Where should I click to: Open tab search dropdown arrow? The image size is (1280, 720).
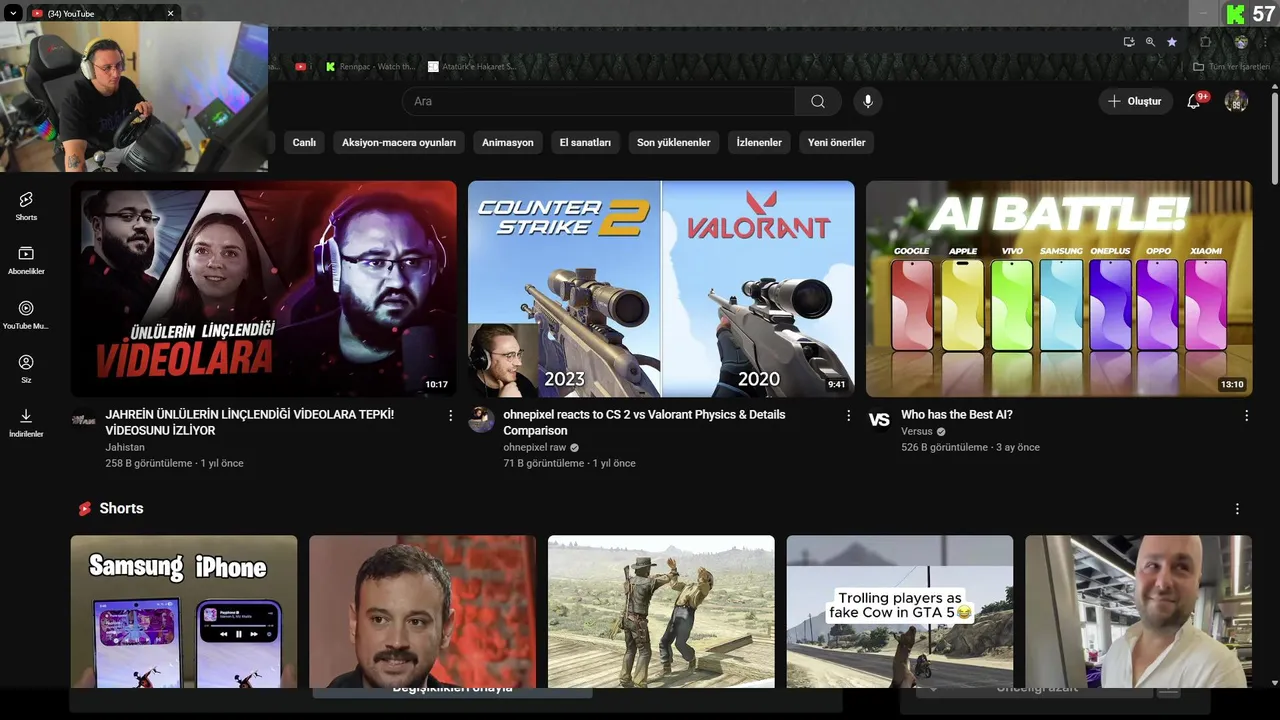click(13, 13)
